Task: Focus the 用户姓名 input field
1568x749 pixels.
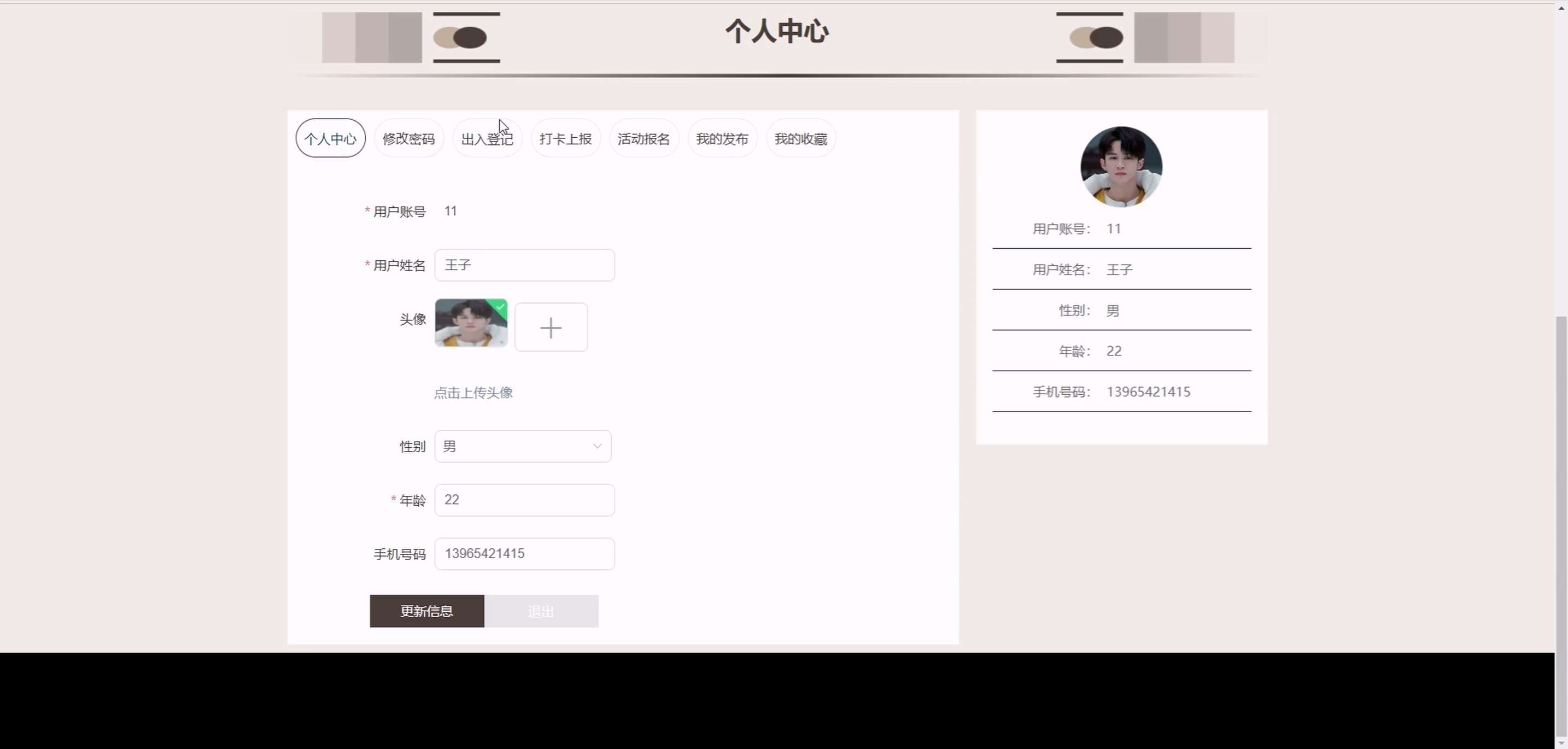Action: click(524, 265)
